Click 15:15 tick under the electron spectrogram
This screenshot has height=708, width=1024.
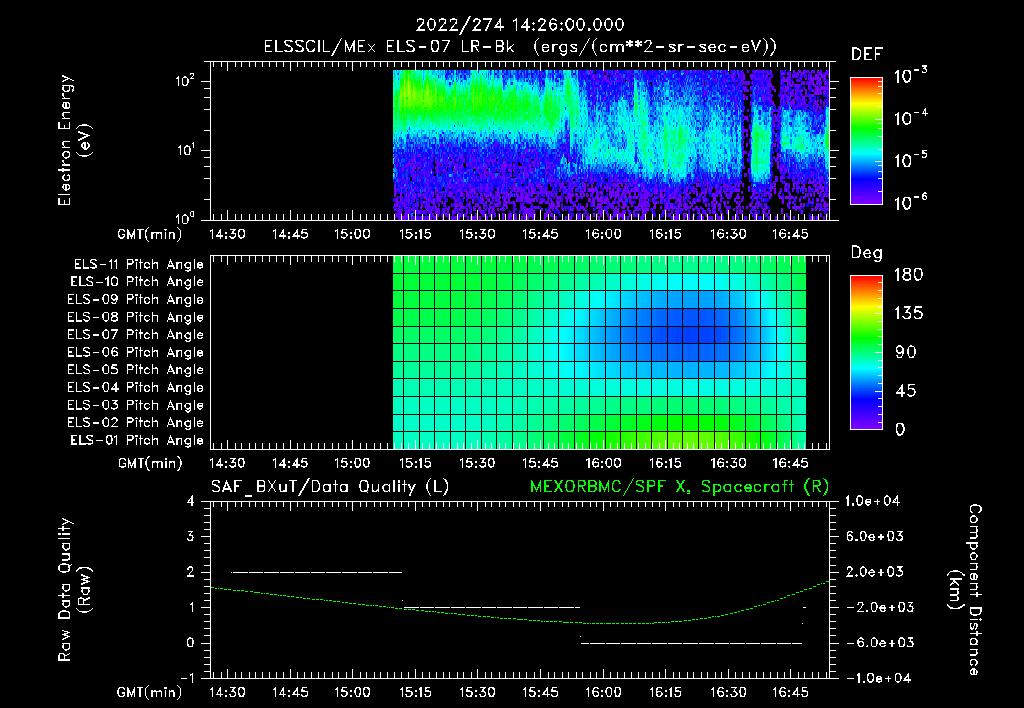coord(415,234)
